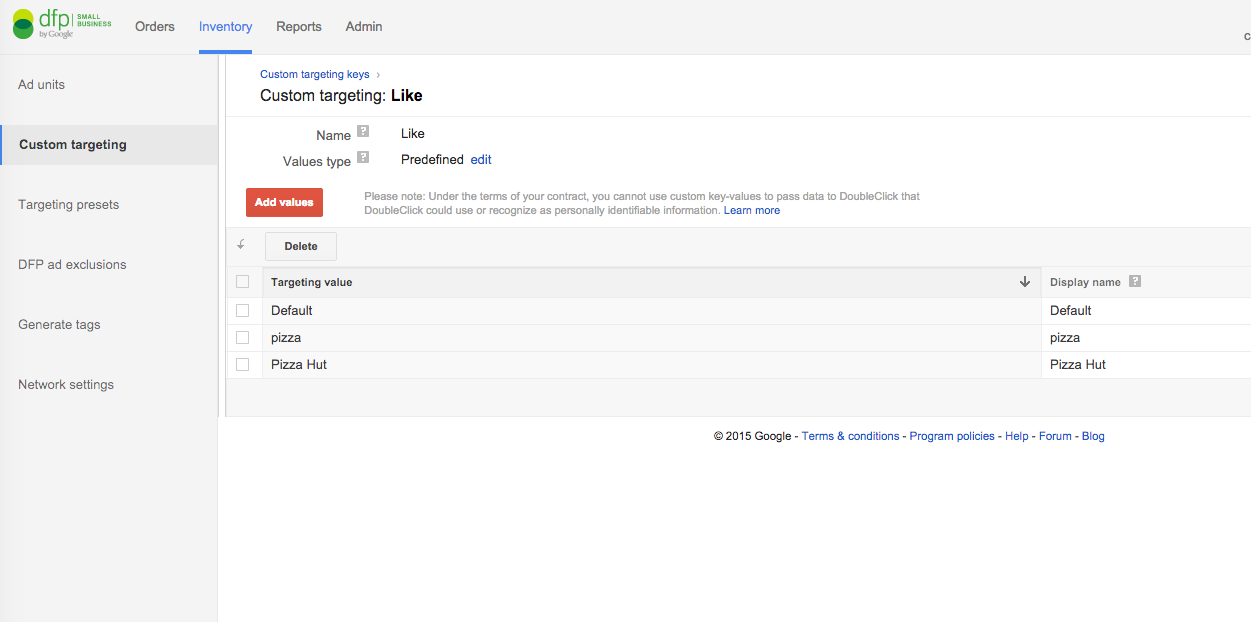The width and height of the screenshot is (1251, 622).
Task: Open the Orders tab
Action: click(x=155, y=27)
